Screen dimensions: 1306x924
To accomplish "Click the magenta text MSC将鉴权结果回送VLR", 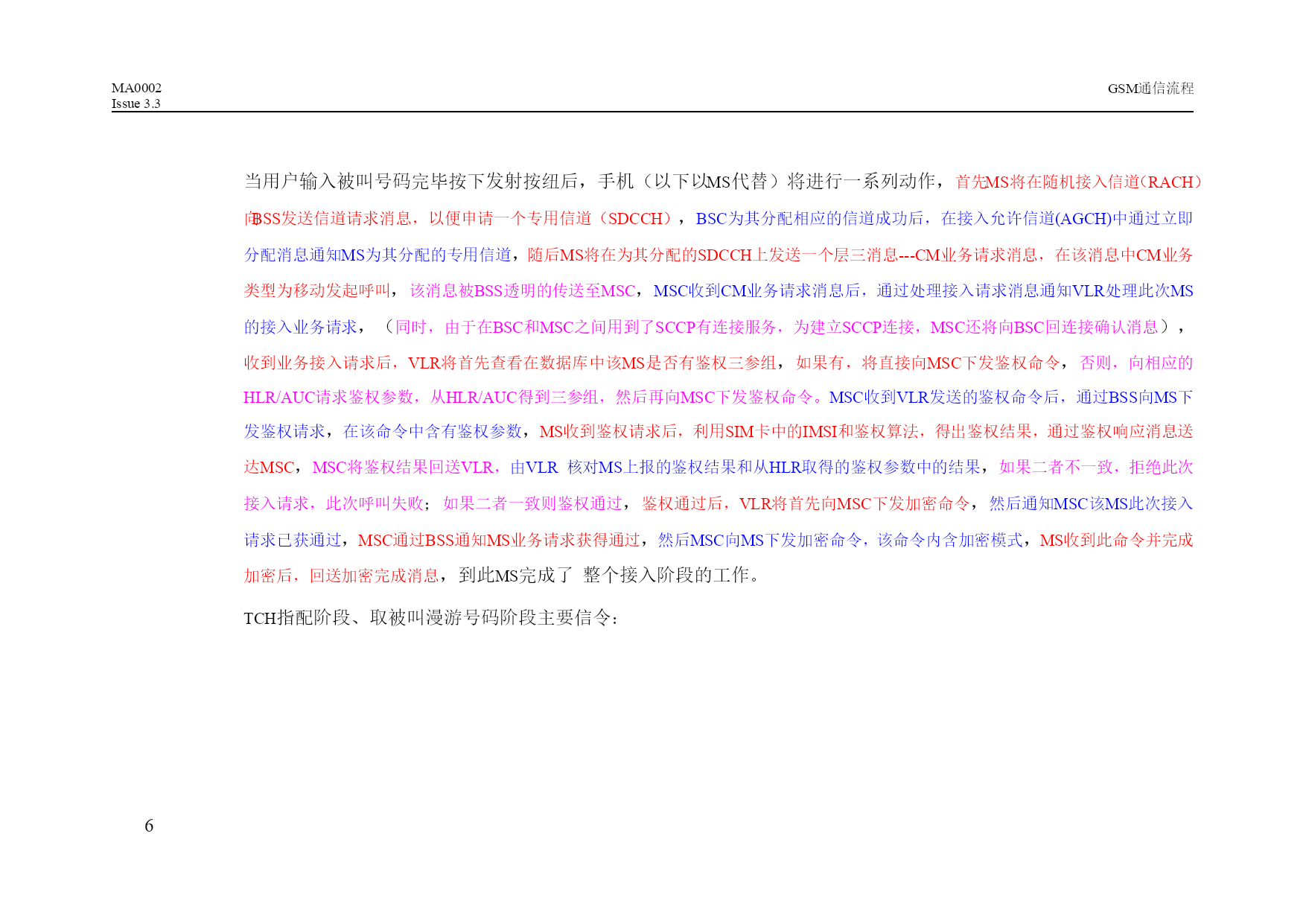I will click(403, 467).
